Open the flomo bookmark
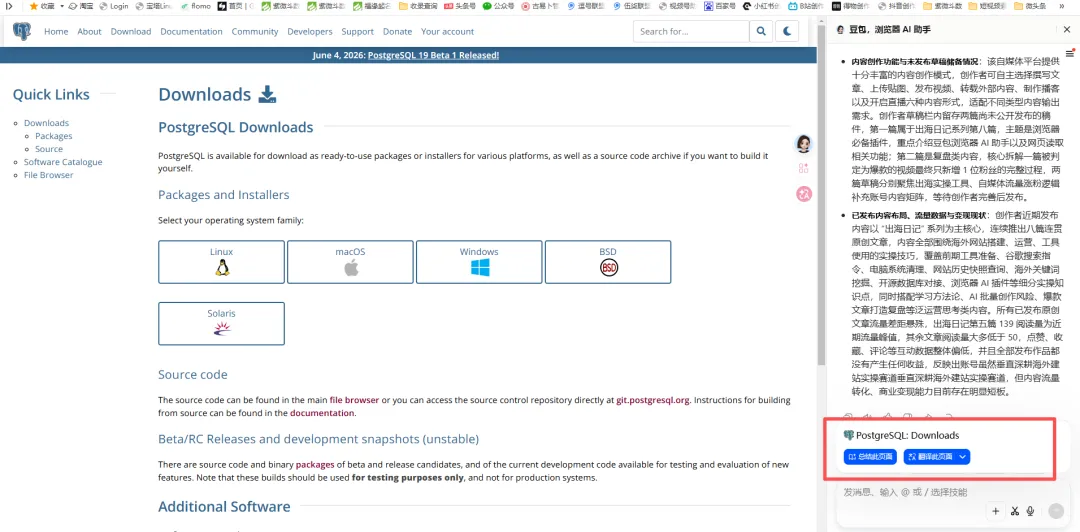The image size is (1080, 532). click(195, 6)
